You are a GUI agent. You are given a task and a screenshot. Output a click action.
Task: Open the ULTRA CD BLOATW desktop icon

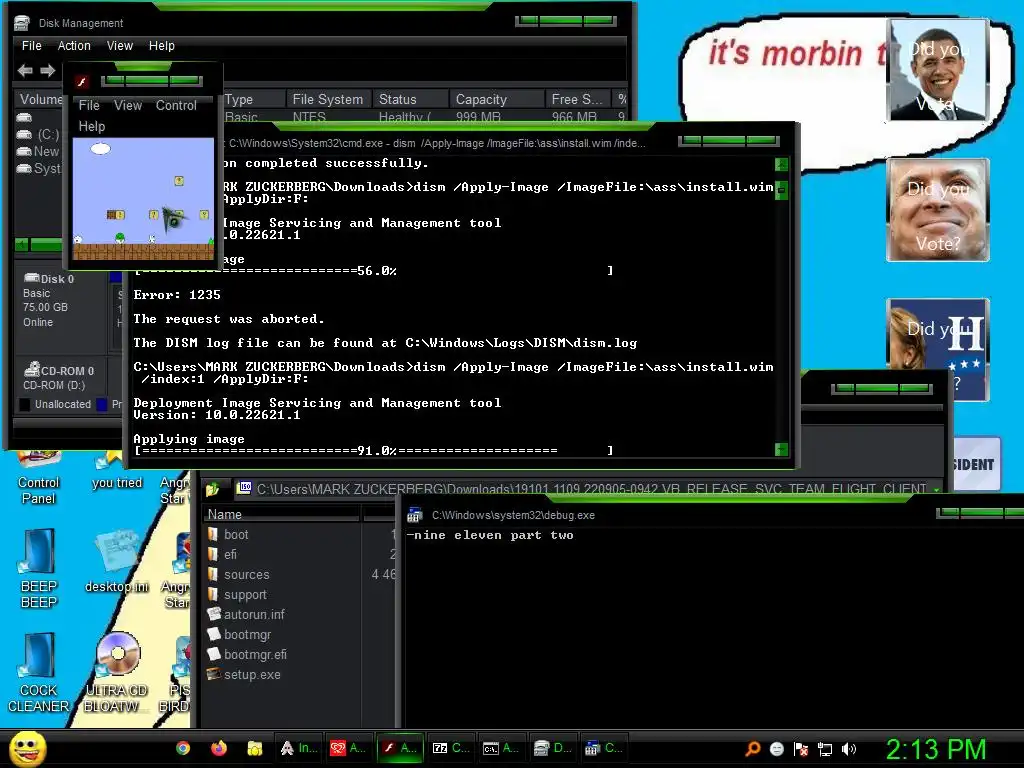pyautogui.click(x=117, y=673)
